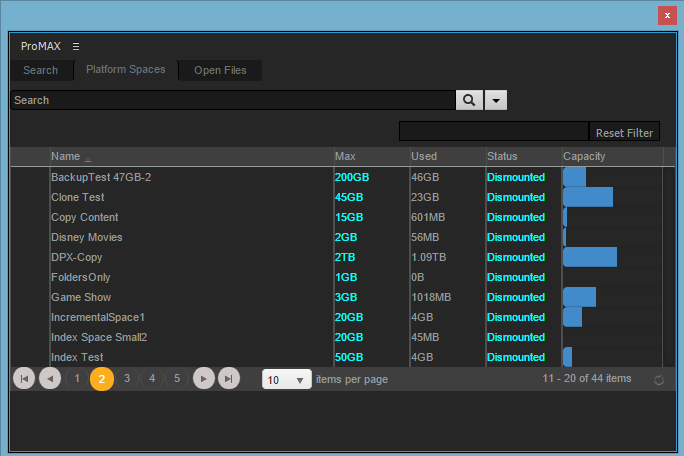This screenshot has height=456, width=684.
Task: Click Dismounted status for FoldersOnly
Action: click(x=516, y=278)
